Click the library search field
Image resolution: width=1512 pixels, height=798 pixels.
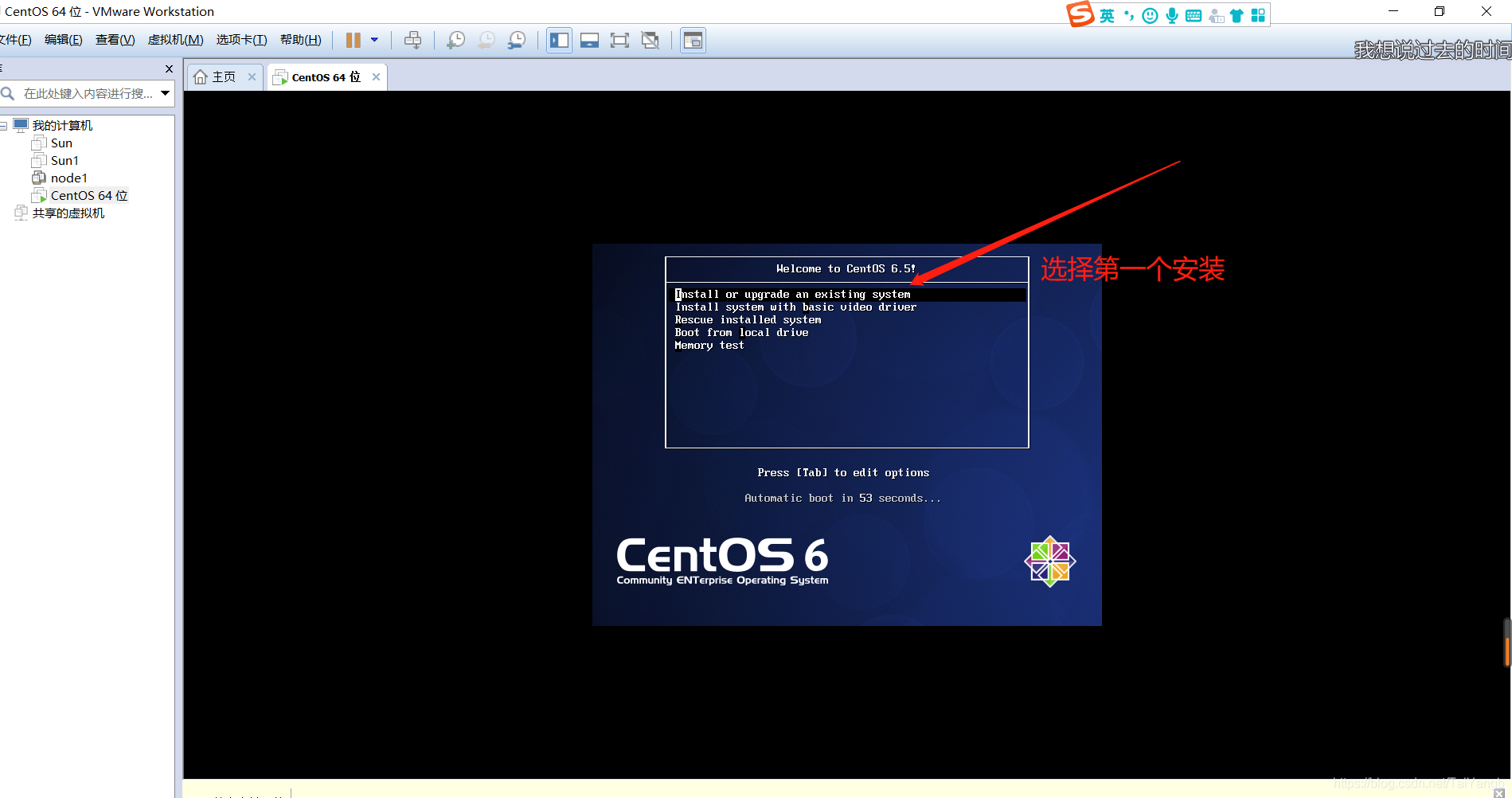click(88, 94)
